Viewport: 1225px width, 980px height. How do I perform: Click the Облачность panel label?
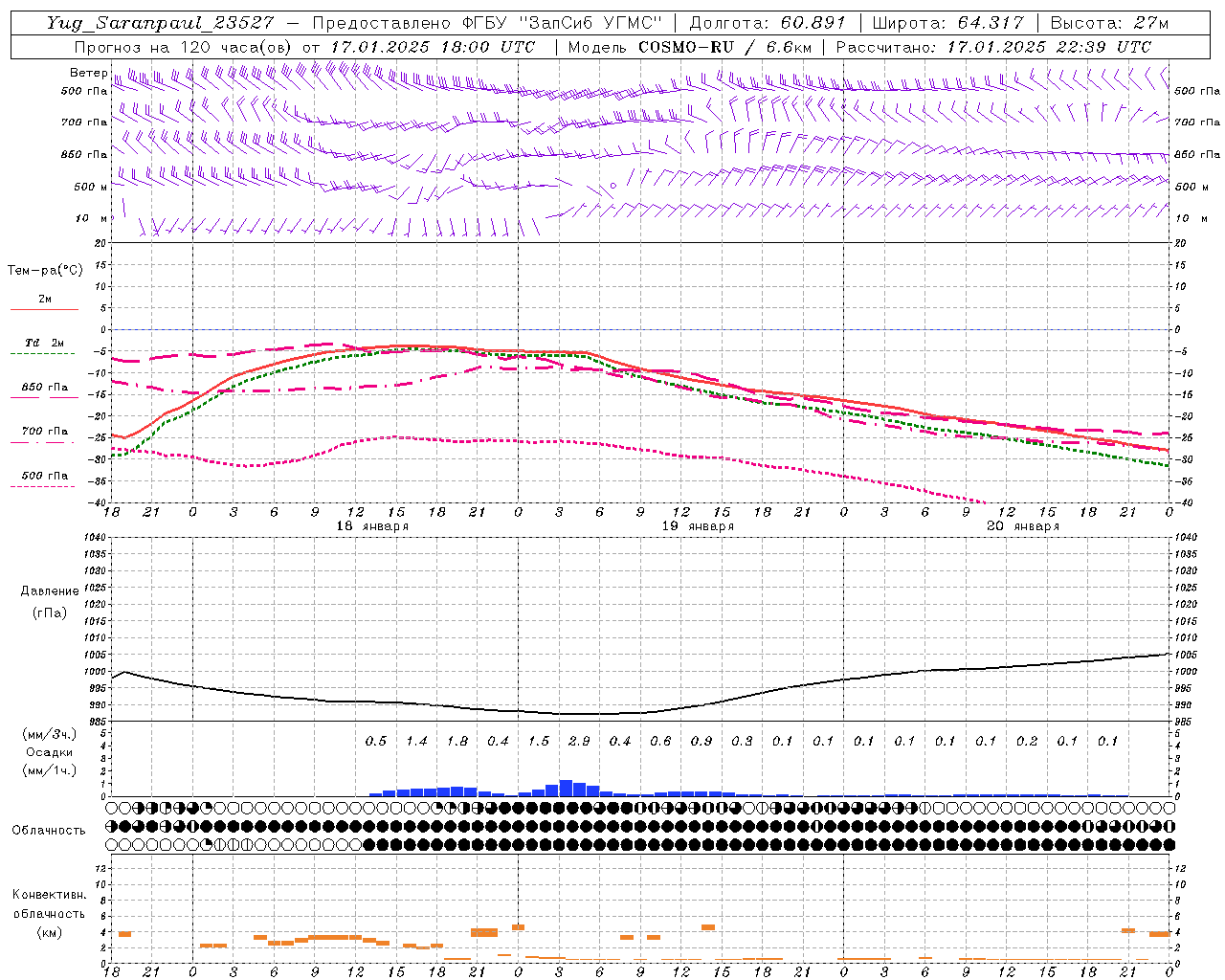(x=49, y=831)
